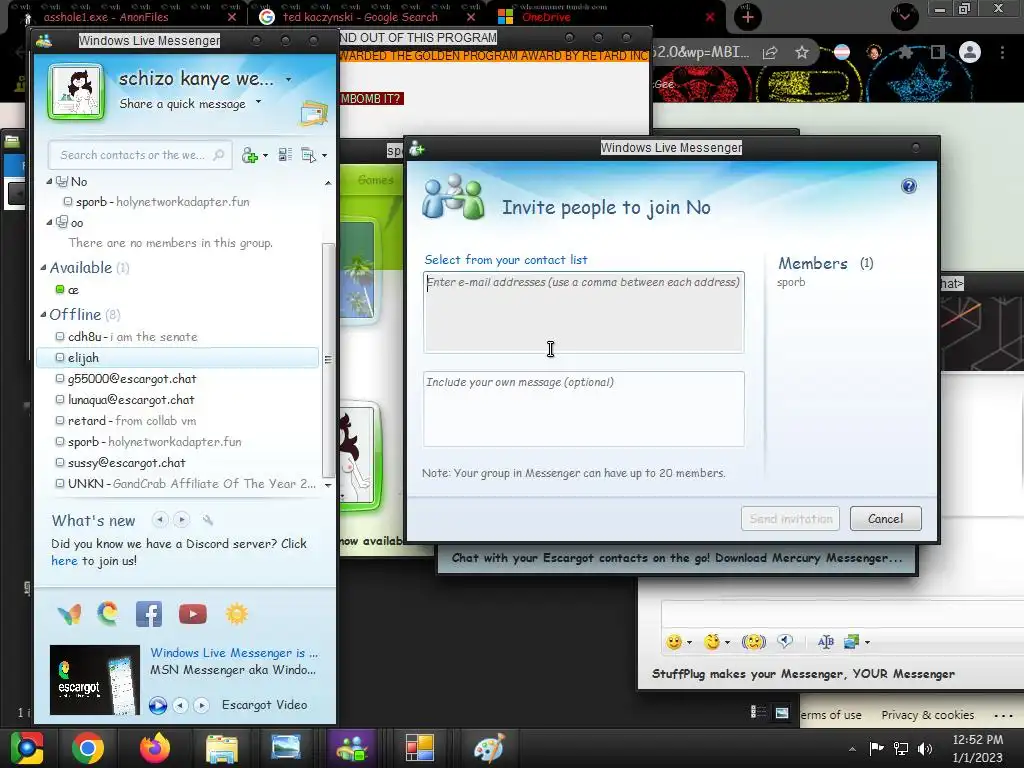Send a nudge from chat window
Image resolution: width=1024 pixels, height=768 pixels.
pos(754,642)
